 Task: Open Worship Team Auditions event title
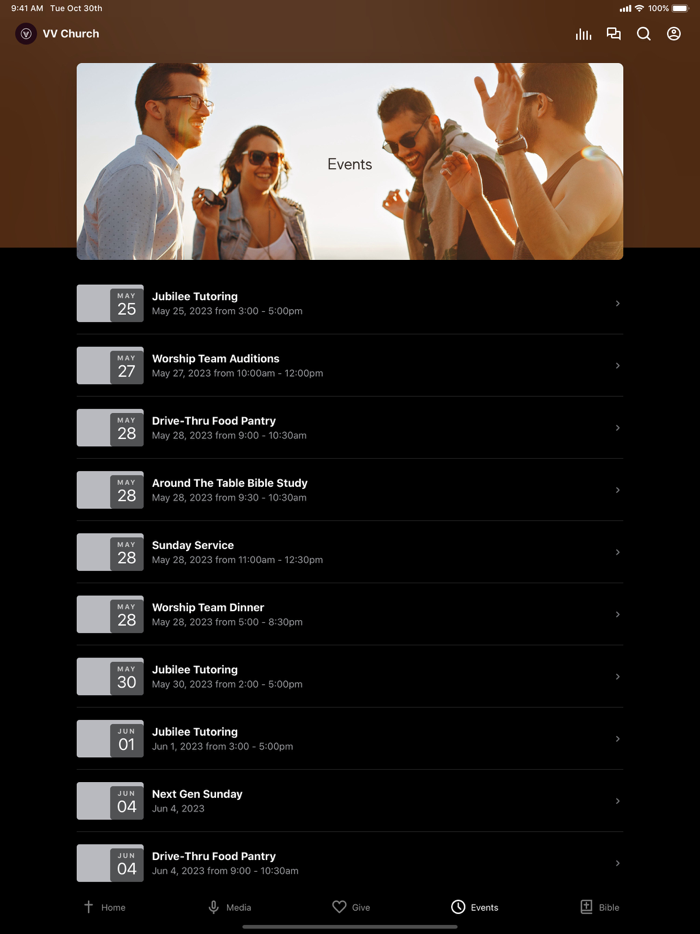coord(216,359)
